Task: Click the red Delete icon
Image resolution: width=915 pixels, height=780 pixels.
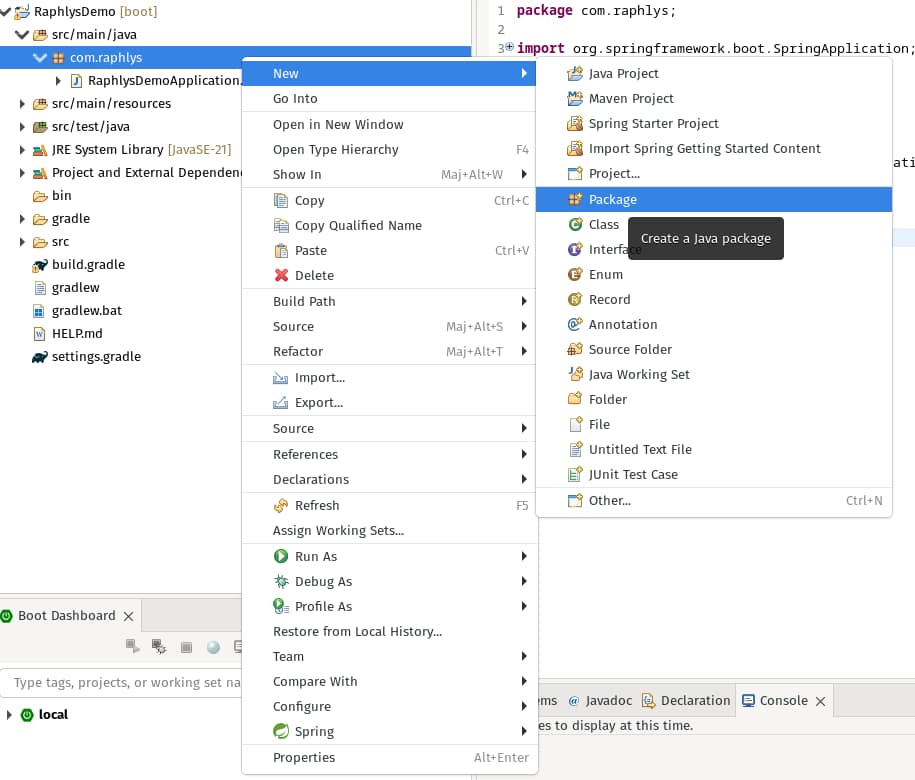Action: [281, 275]
